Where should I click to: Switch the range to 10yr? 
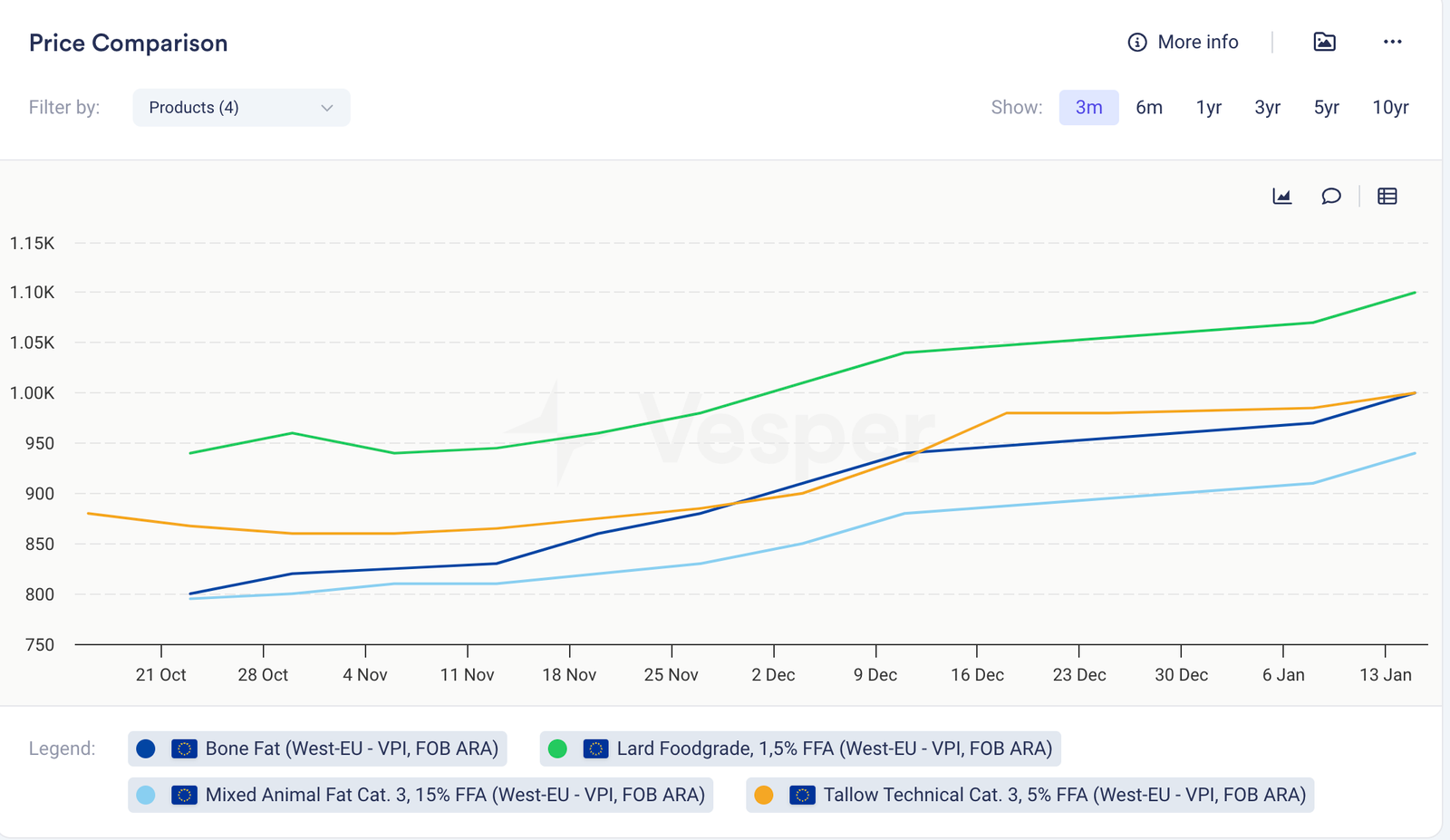(1389, 108)
